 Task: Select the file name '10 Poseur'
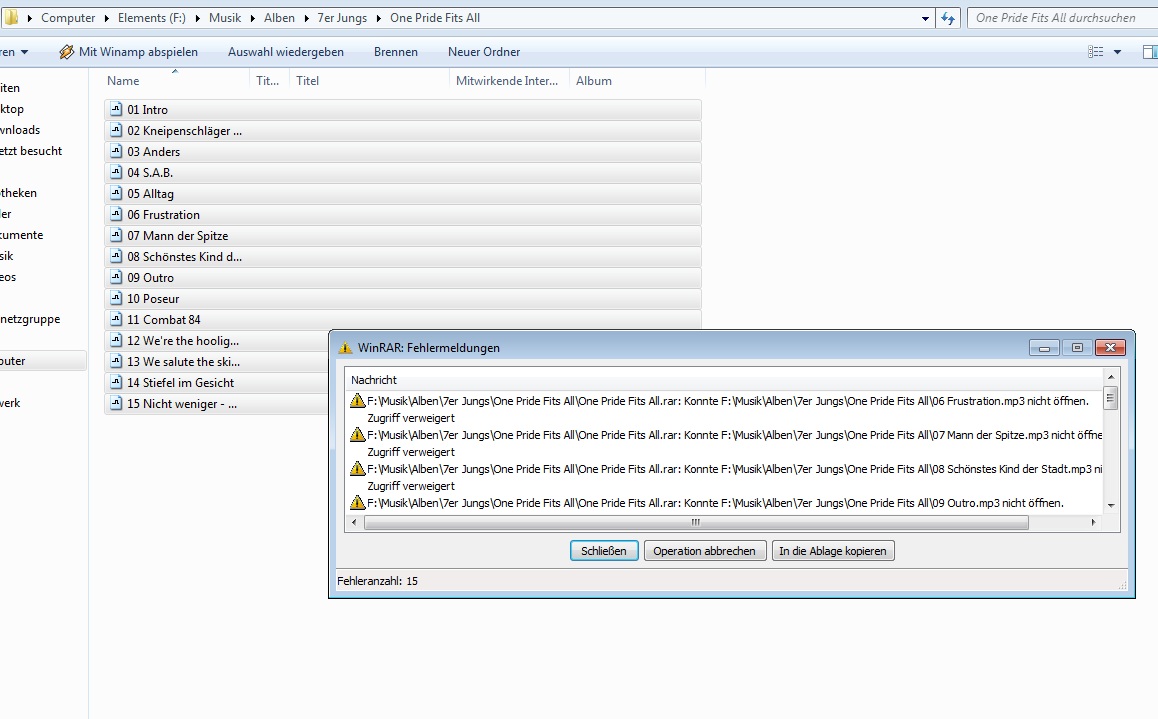(x=153, y=298)
